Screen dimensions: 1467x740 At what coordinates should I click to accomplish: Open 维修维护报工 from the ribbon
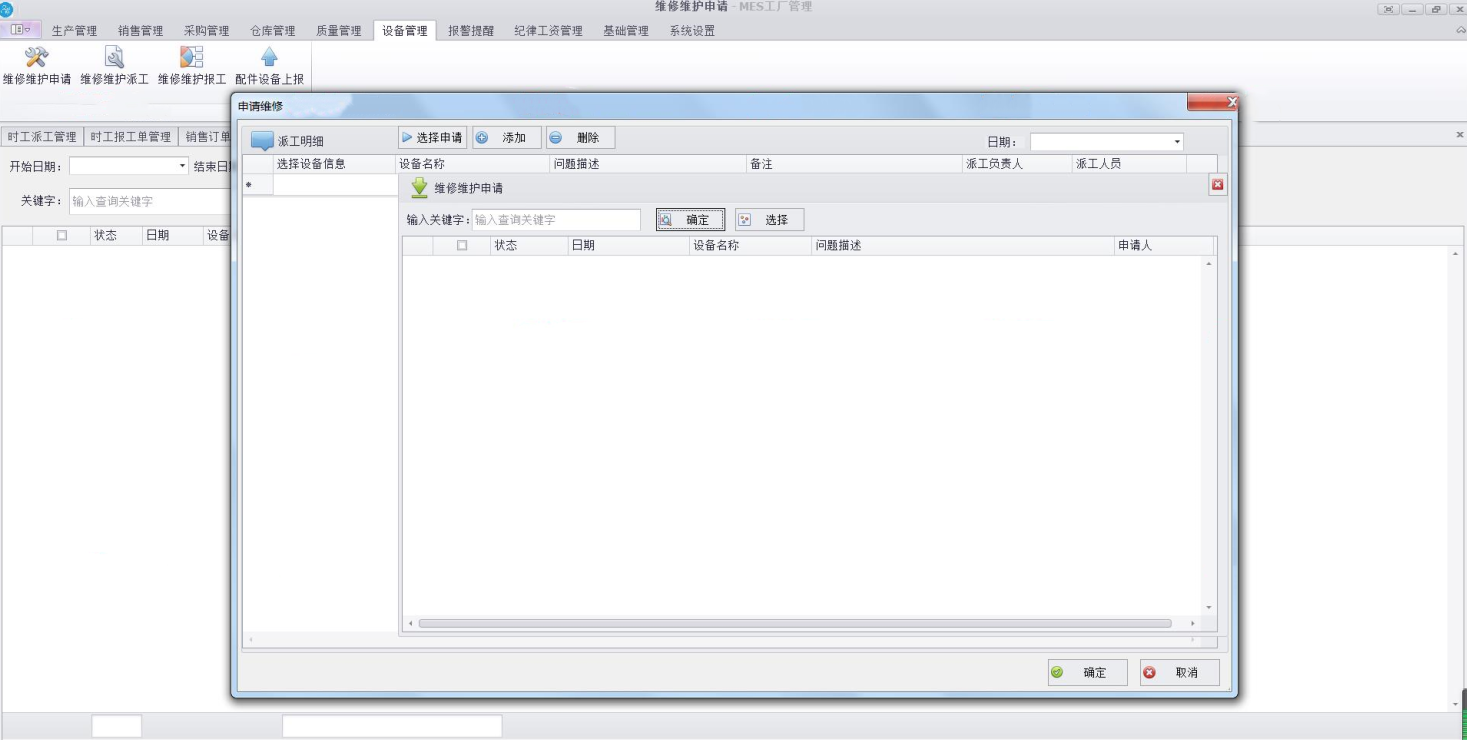tap(192, 66)
